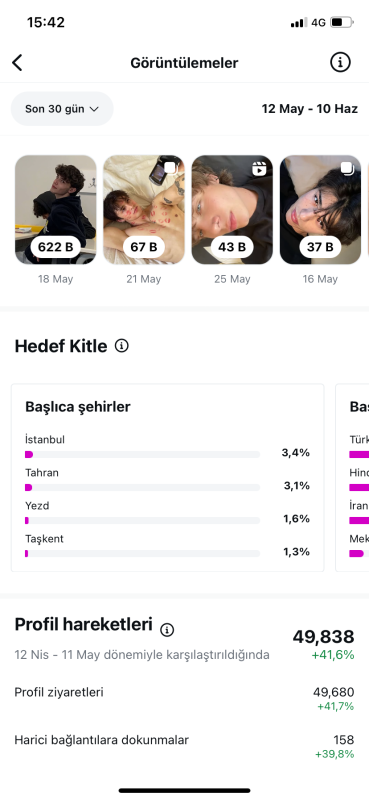Tap the Profil ziyaretleri row
The image size is (369, 800).
(184, 699)
